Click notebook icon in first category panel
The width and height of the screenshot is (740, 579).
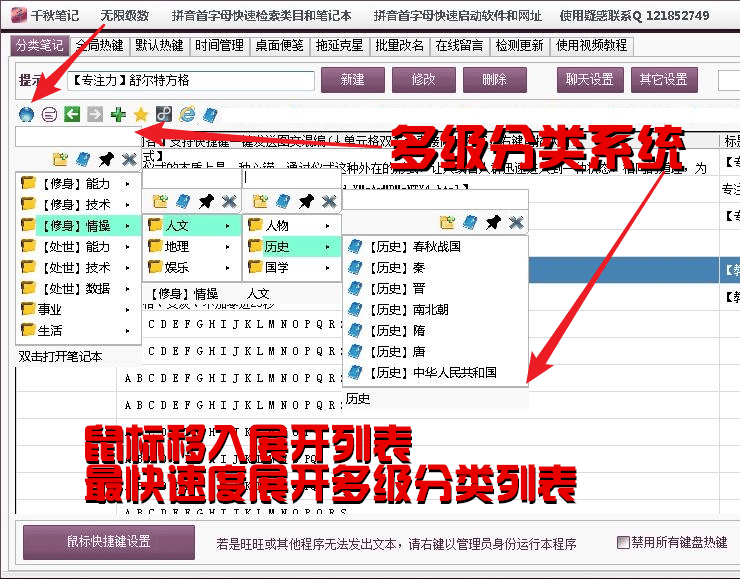click(83, 159)
